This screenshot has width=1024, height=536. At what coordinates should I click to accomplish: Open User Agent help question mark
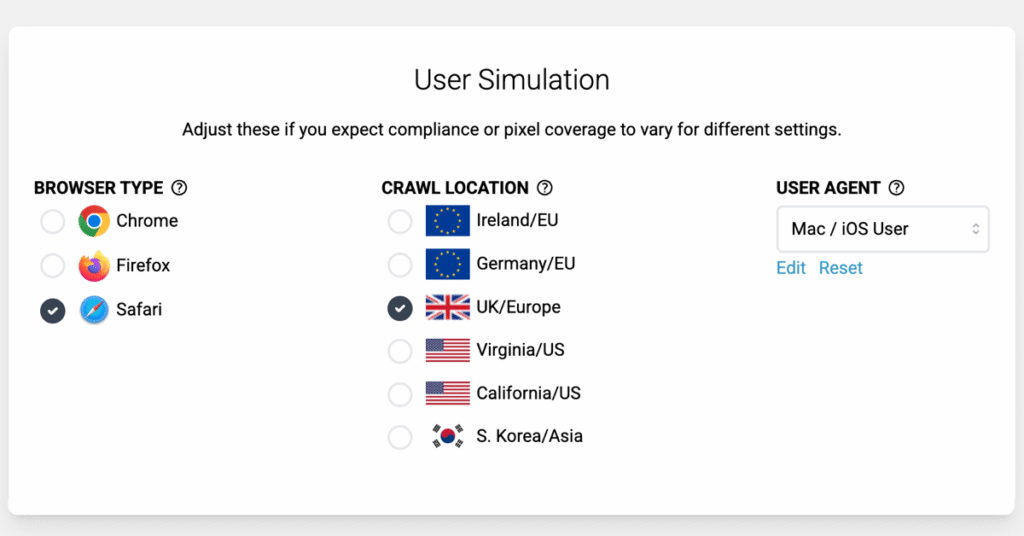[x=897, y=188]
